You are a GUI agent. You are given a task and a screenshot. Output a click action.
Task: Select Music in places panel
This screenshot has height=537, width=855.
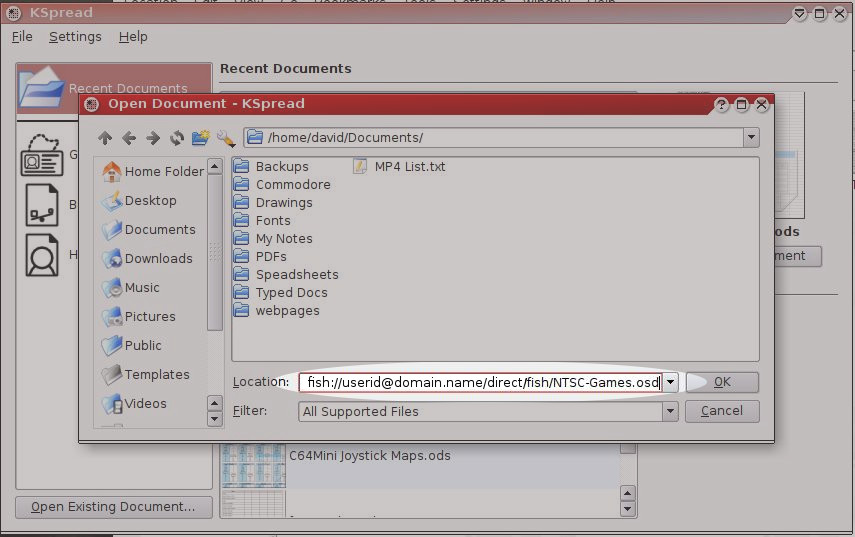point(131,287)
